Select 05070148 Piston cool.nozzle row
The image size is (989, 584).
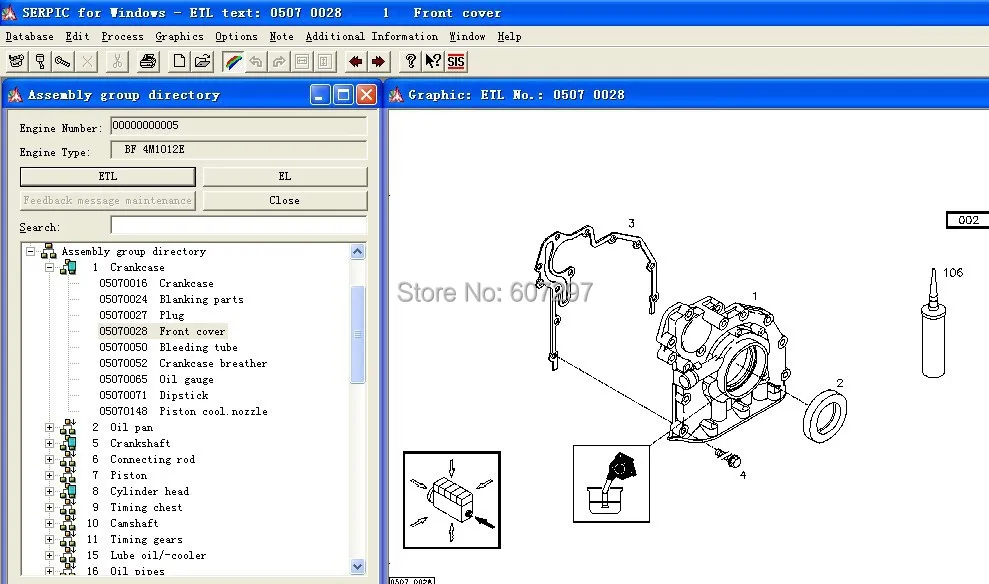[184, 411]
